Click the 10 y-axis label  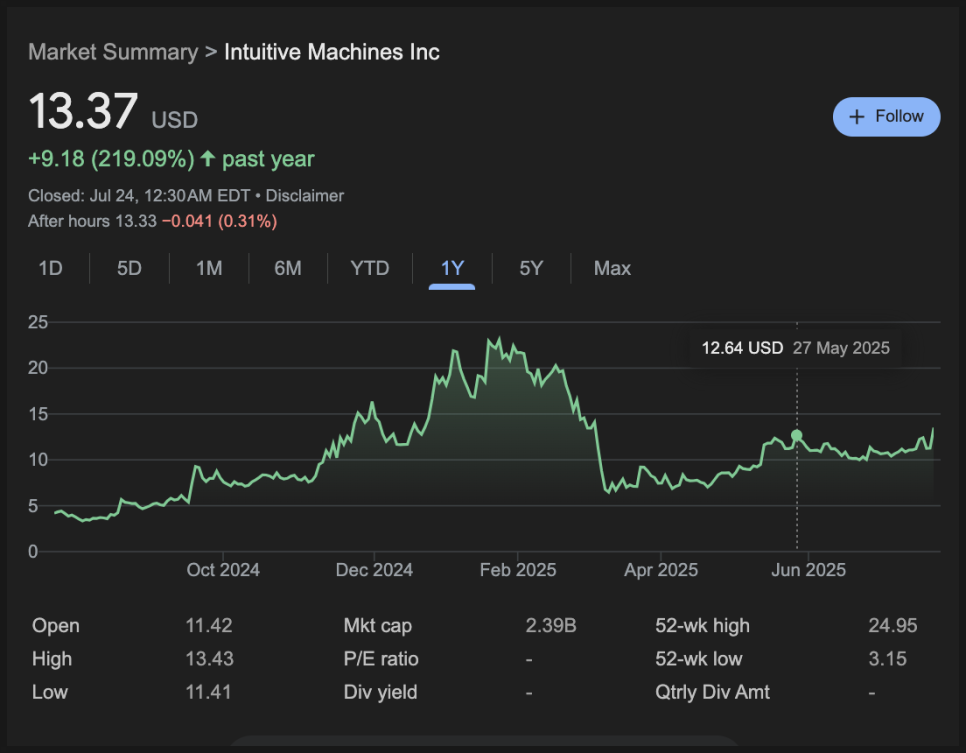(x=38, y=460)
